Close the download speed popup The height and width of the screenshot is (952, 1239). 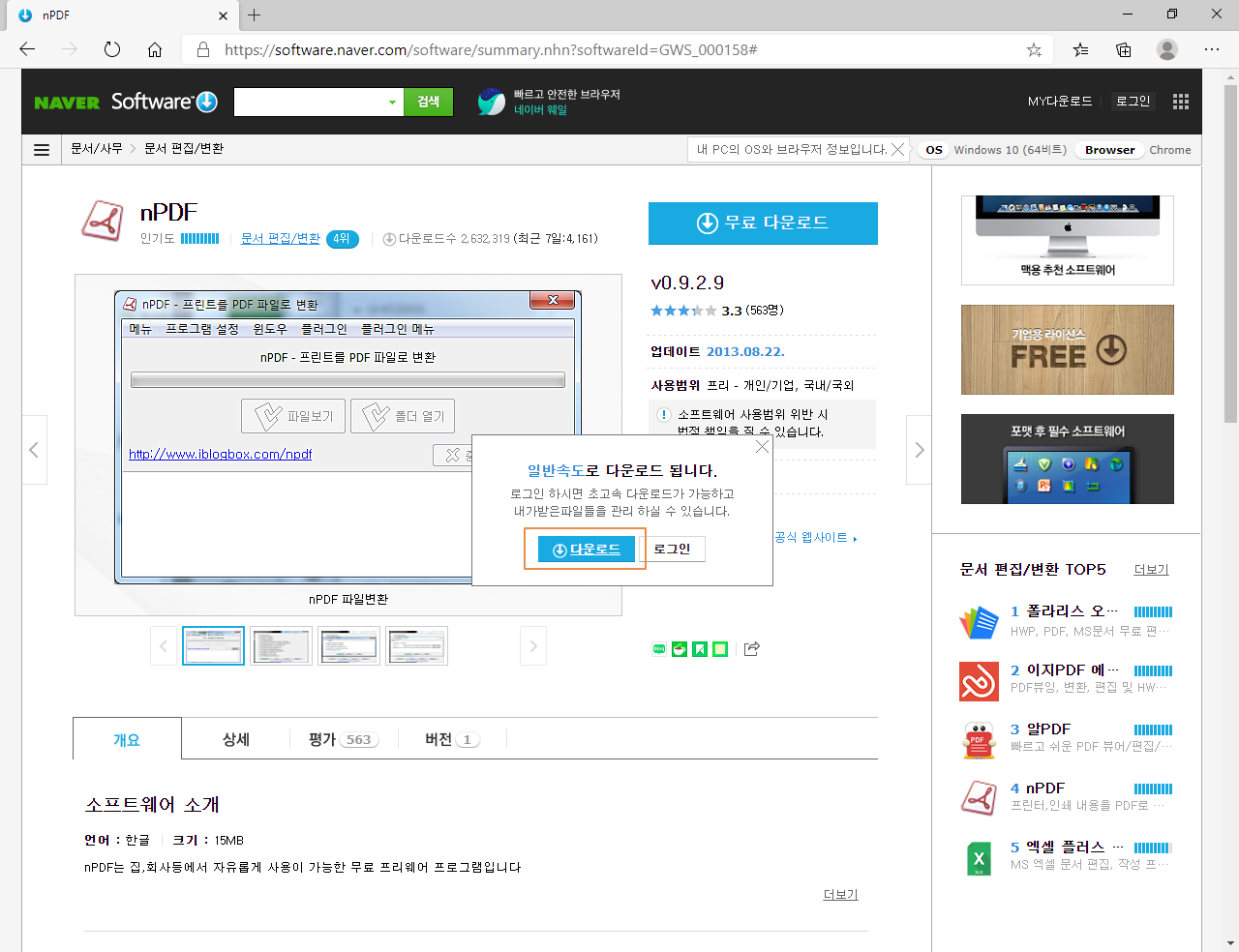[x=762, y=447]
